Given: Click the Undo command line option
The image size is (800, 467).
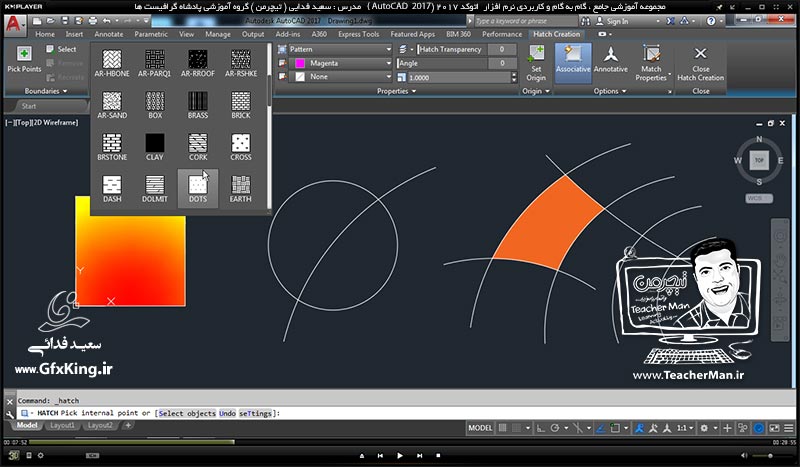Looking at the screenshot, I should (x=228, y=413).
